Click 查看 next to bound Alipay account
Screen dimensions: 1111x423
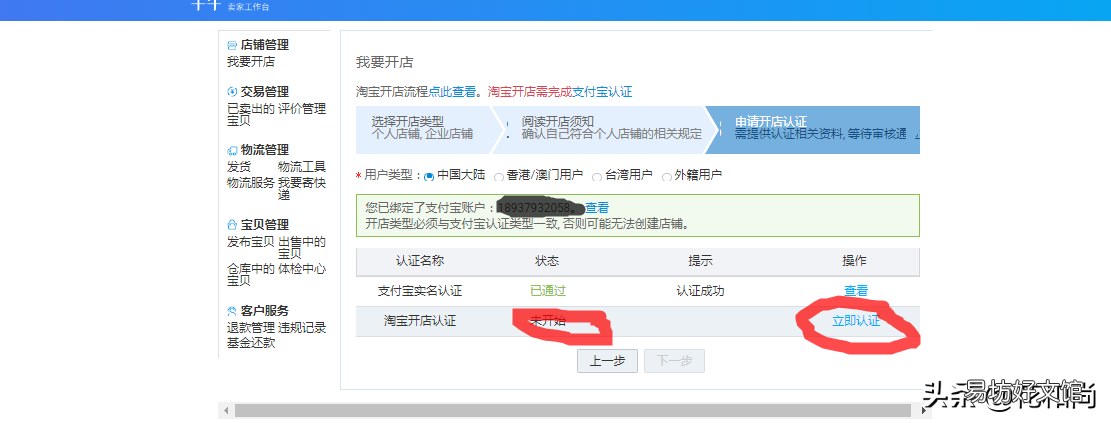pyautogui.click(x=597, y=208)
